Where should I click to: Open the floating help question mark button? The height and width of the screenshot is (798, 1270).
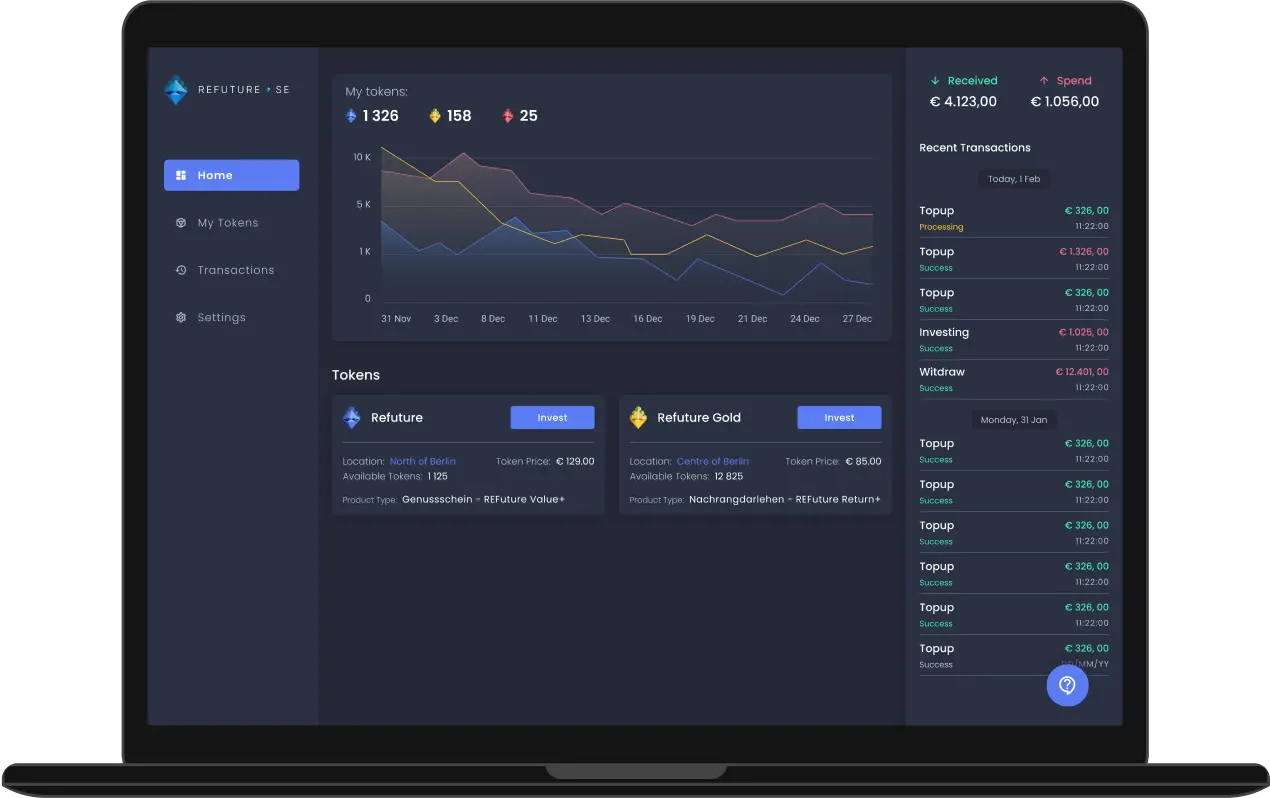pyautogui.click(x=1067, y=685)
